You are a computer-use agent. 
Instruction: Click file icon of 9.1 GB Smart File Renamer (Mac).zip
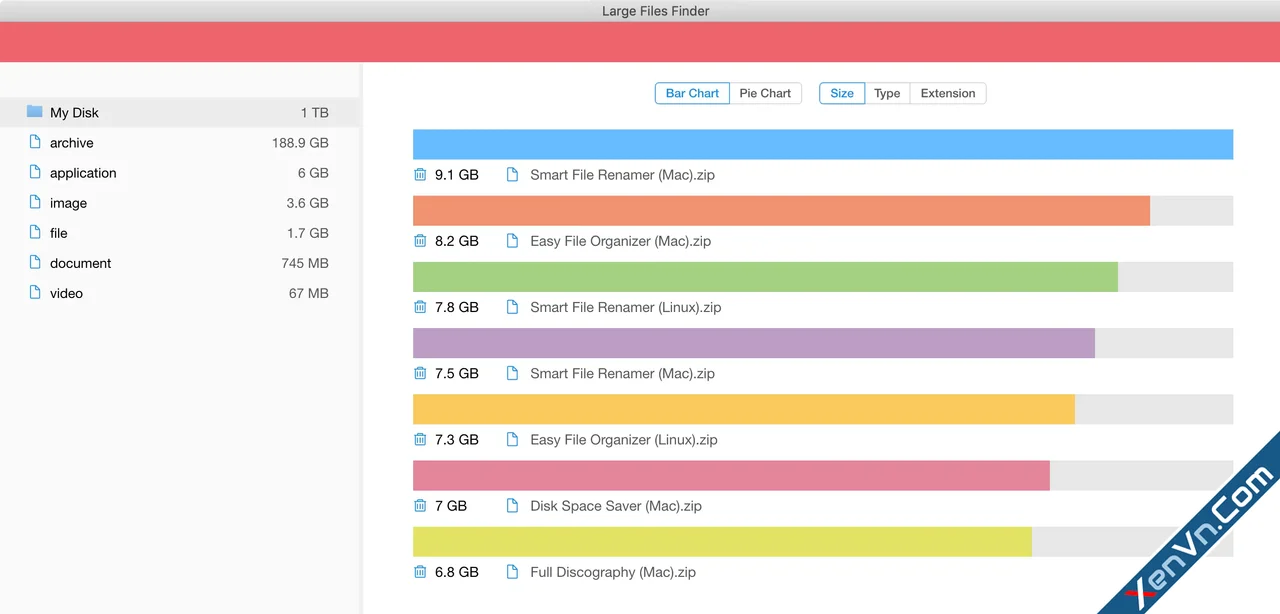(513, 175)
